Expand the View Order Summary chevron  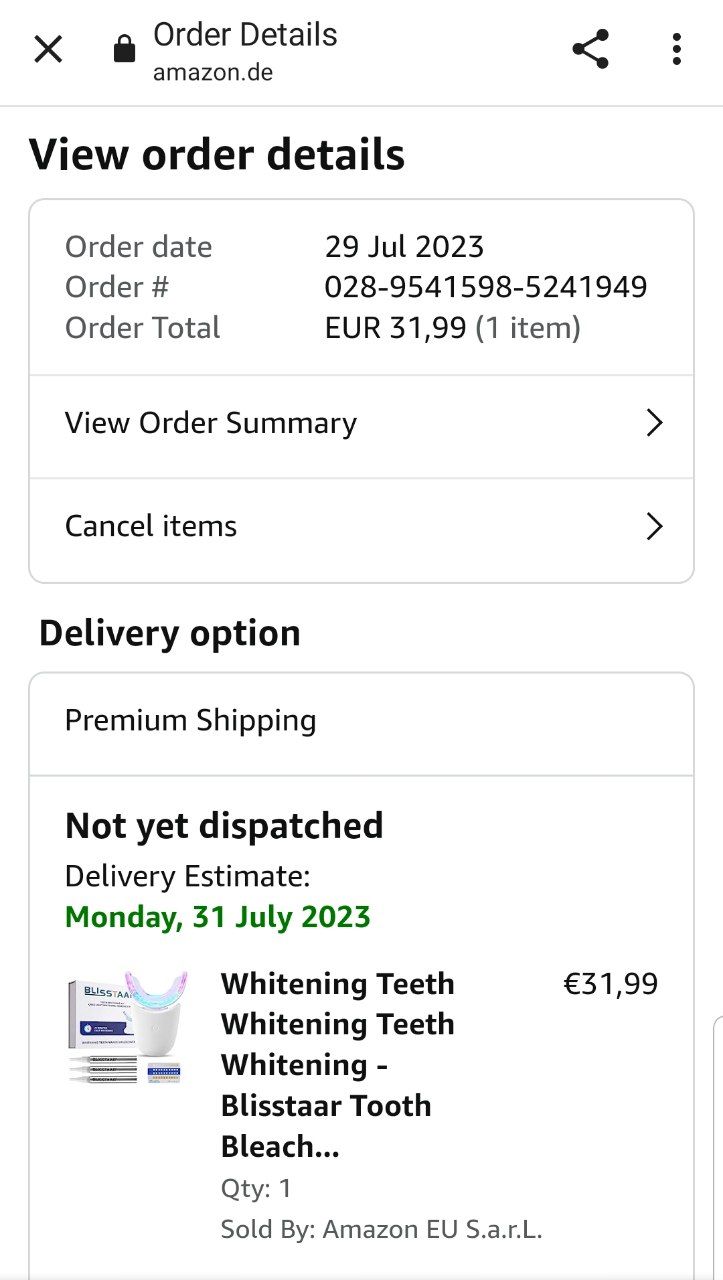[654, 423]
